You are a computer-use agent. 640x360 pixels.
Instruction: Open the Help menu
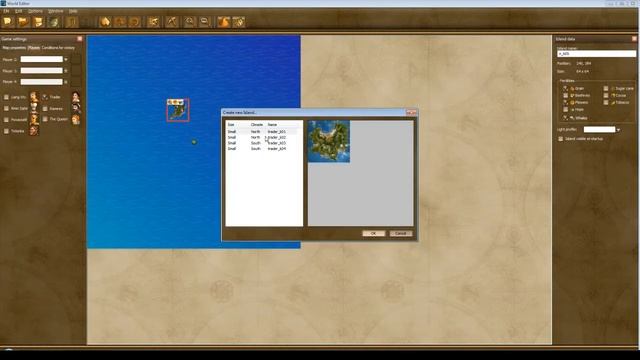point(73,11)
